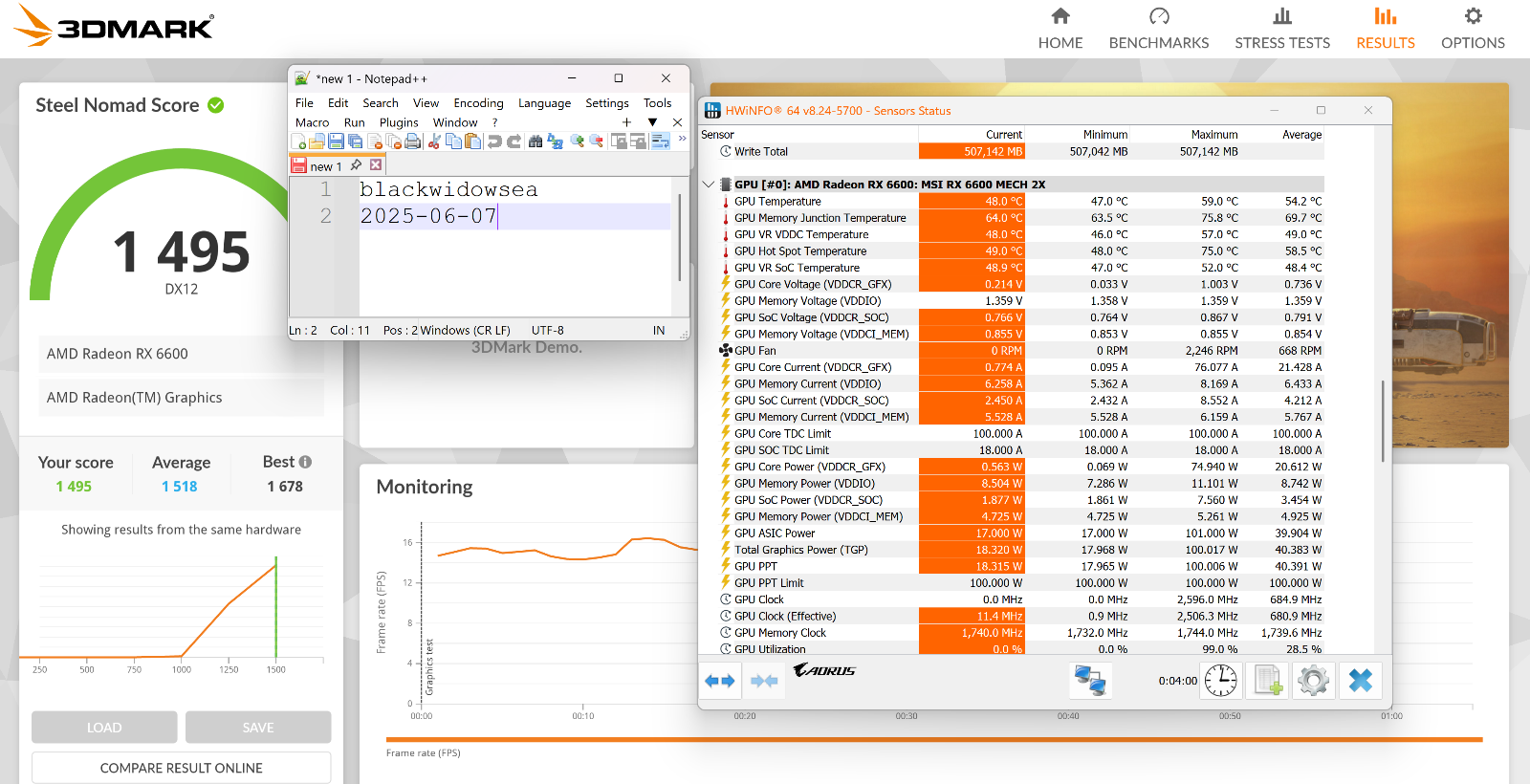Click the Notepad++ find binoculars icon

click(535, 141)
